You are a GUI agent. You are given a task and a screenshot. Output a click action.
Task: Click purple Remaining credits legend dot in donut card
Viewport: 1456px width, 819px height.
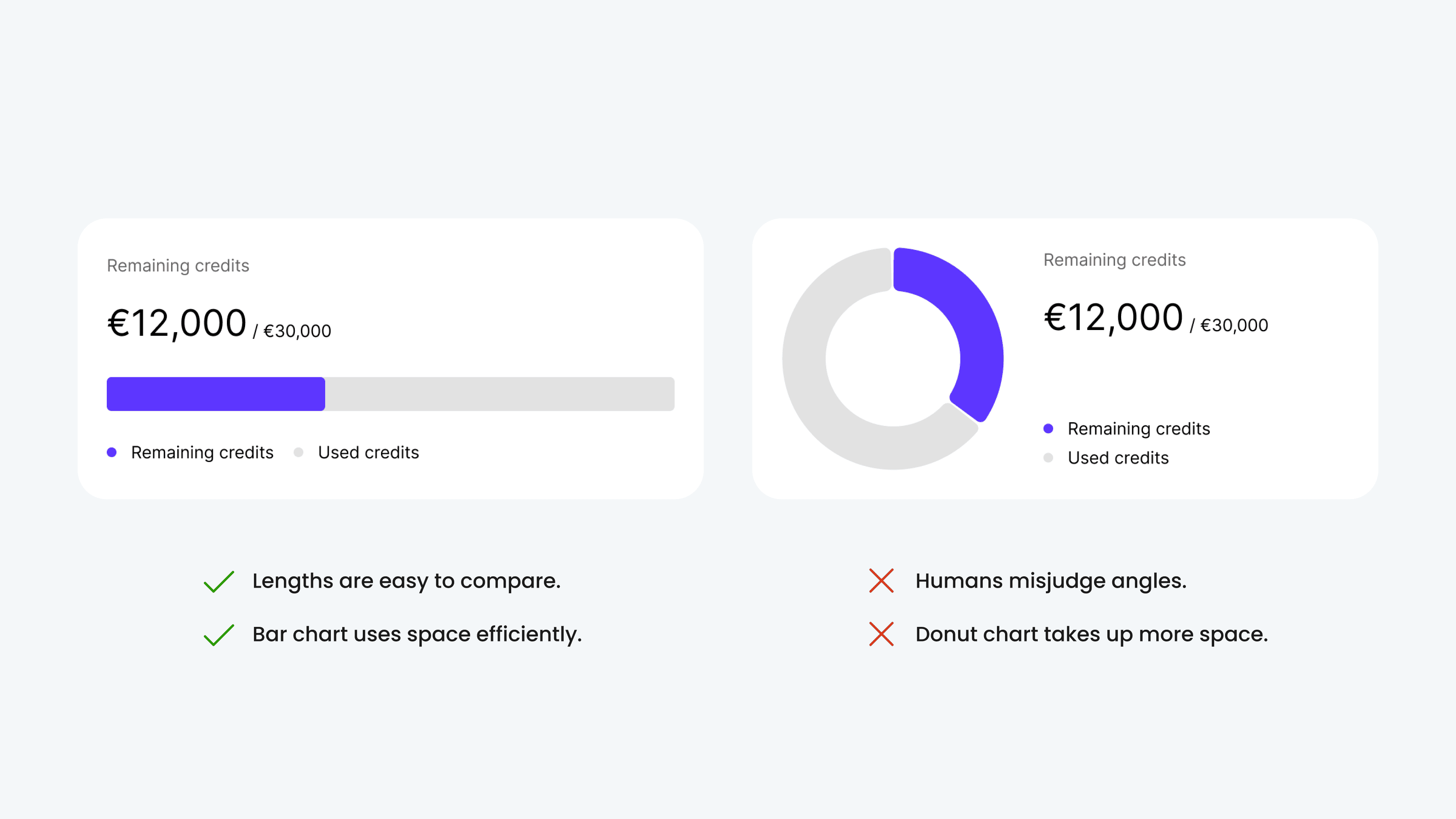click(1048, 428)
